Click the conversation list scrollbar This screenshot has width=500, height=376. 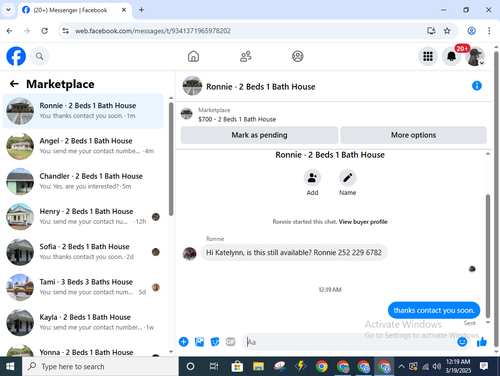pyautogui.click(x=171, y=159)
